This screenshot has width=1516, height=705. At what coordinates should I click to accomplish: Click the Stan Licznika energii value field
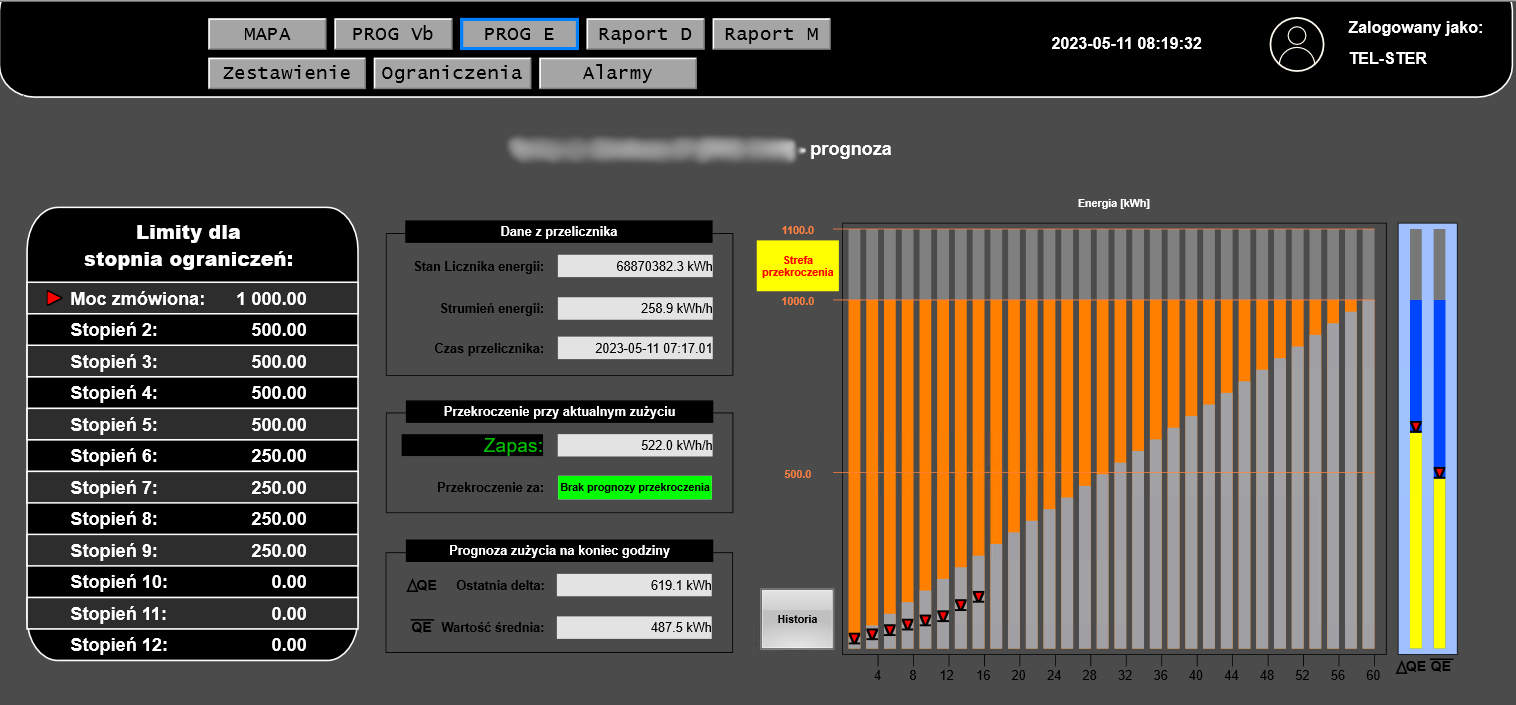635,266
